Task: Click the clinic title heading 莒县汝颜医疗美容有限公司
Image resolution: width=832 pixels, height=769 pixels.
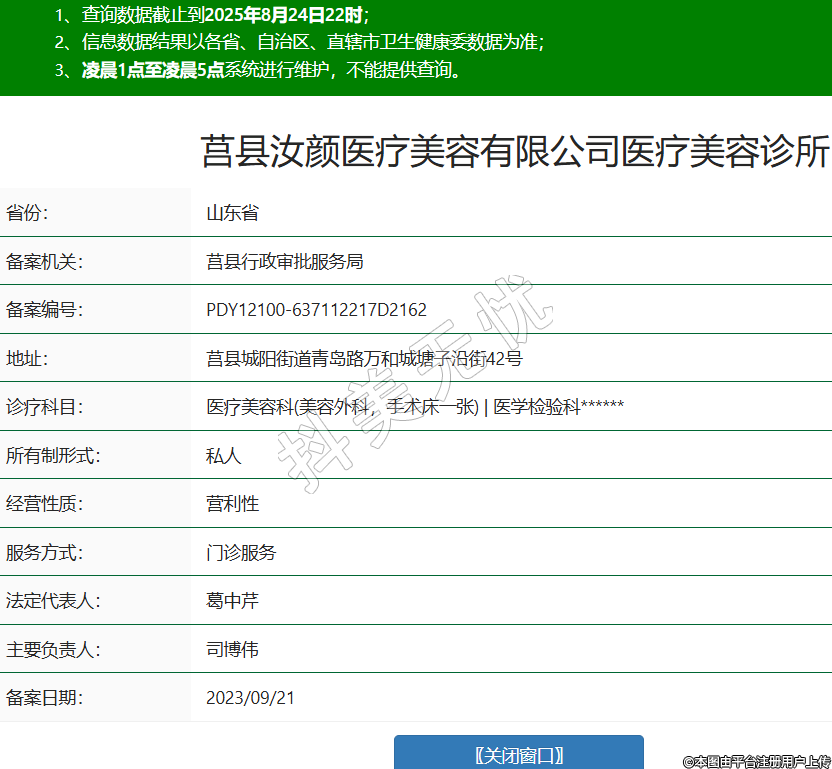Action: (515, 152)
